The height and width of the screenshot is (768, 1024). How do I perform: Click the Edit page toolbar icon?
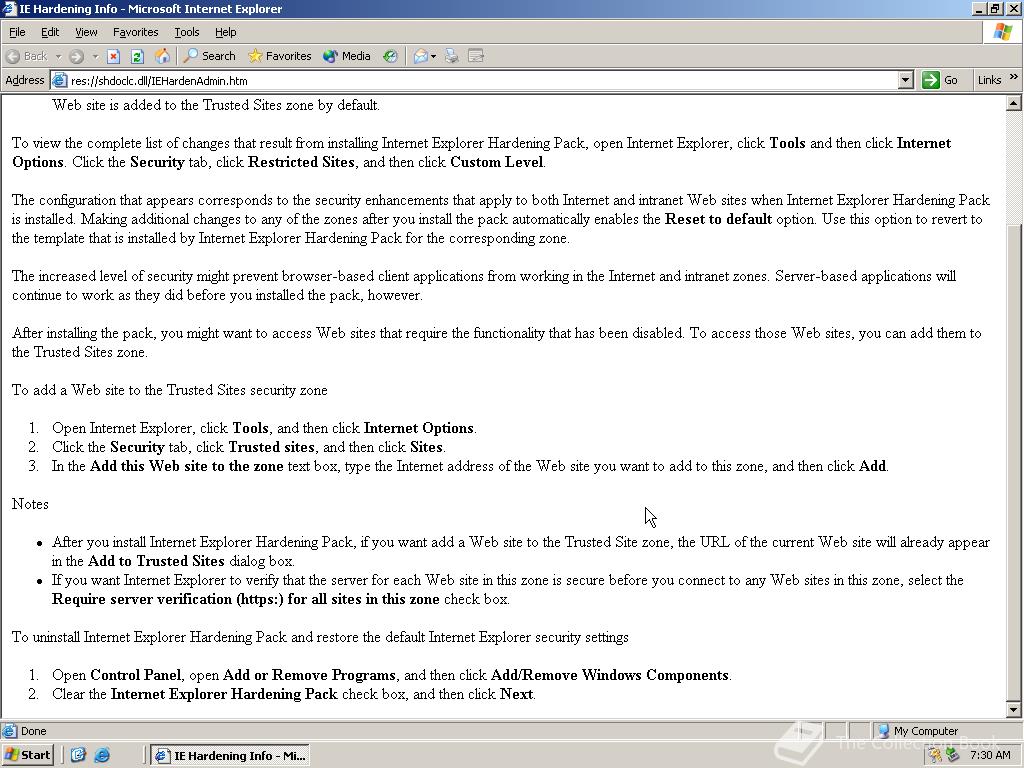[x=476, y=56]
